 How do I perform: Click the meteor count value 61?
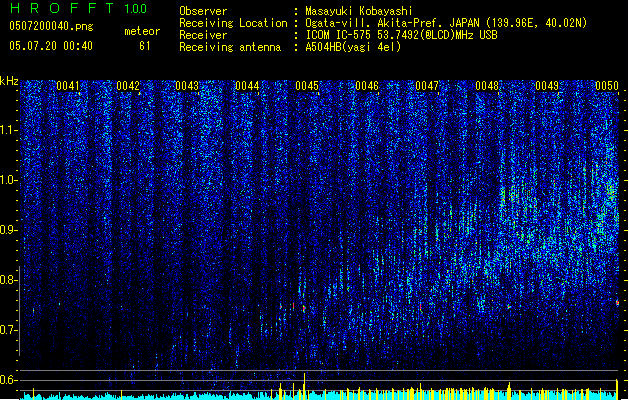tap(145, 46)
